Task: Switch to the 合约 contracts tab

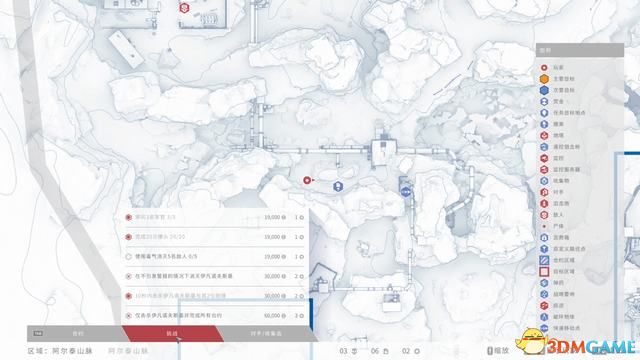Action: pos(78,333)
